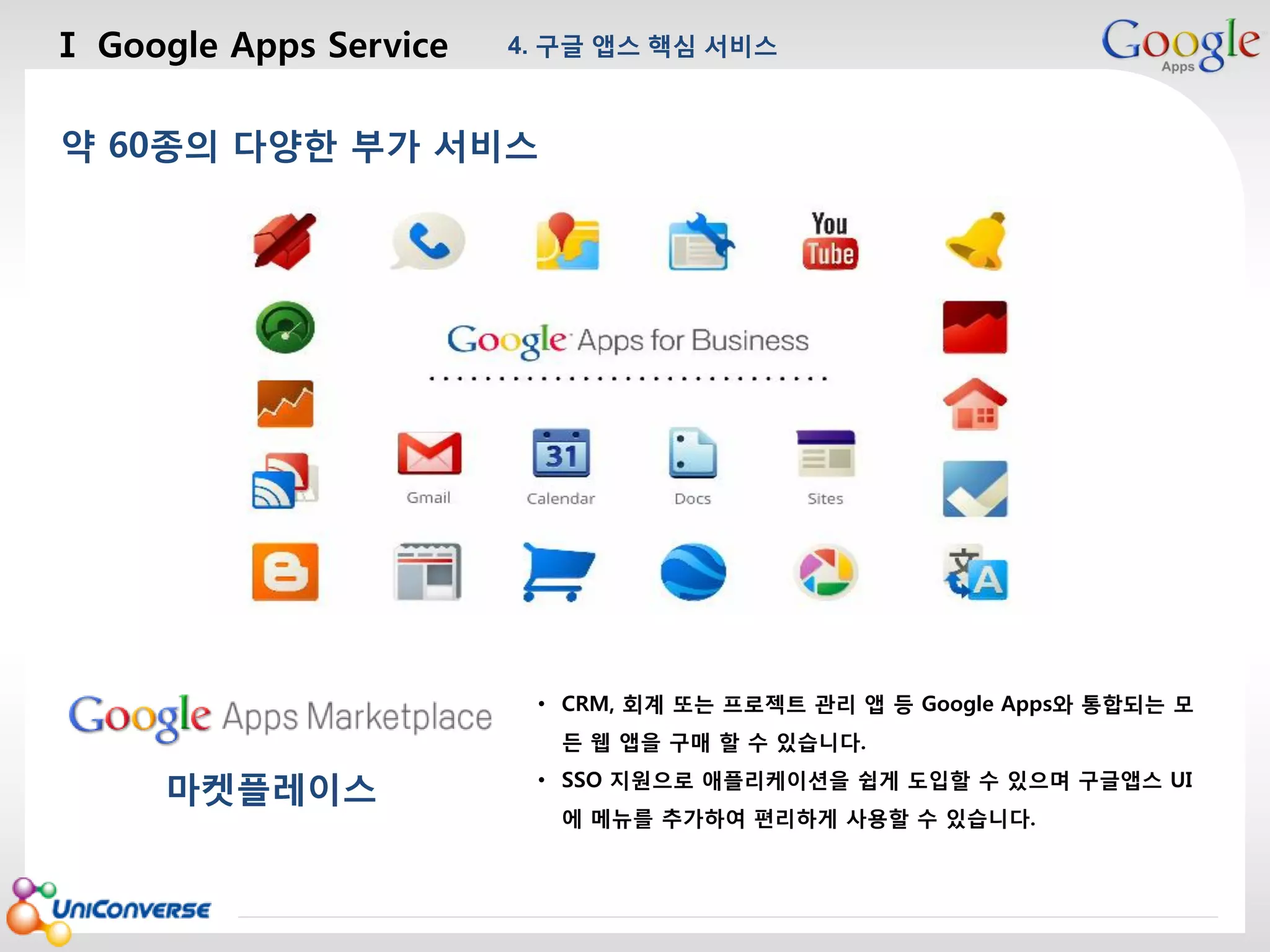Click the Calendar label text
1270x952 pixels.
(561, 498)
